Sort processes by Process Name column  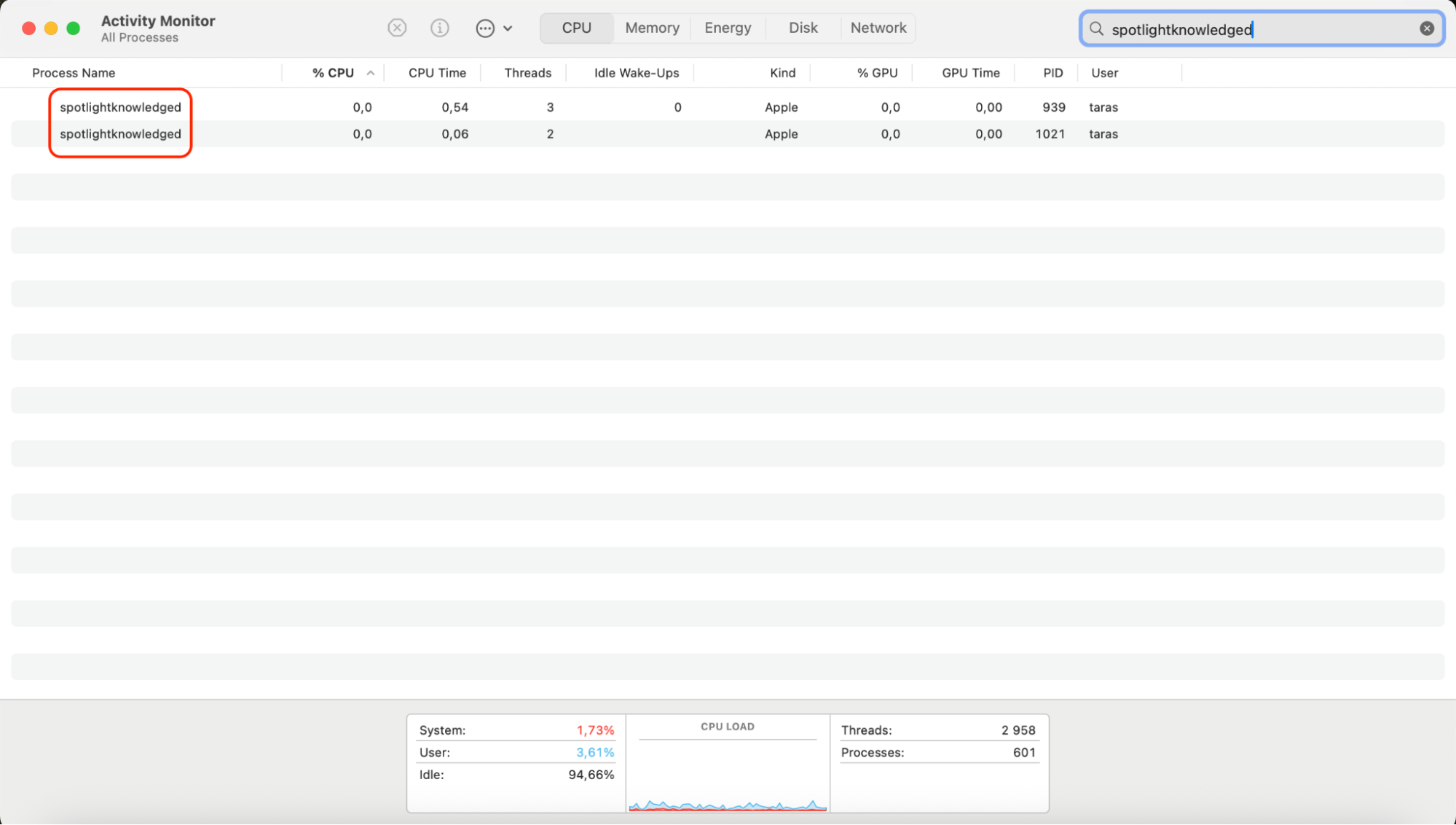[x=73, y=72]
